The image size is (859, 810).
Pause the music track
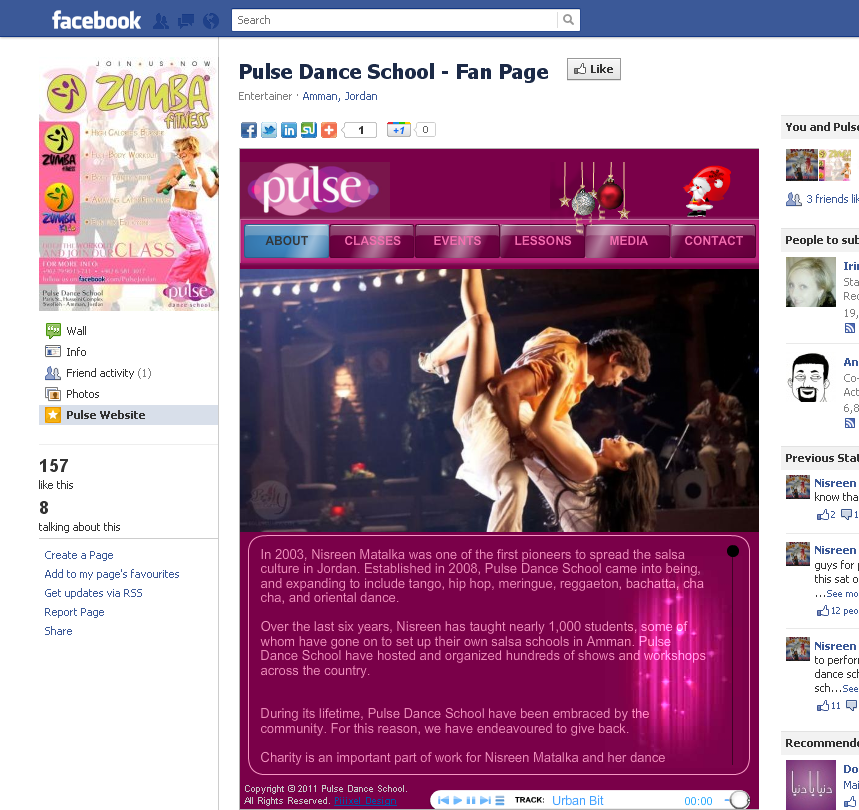pos(471,801)
